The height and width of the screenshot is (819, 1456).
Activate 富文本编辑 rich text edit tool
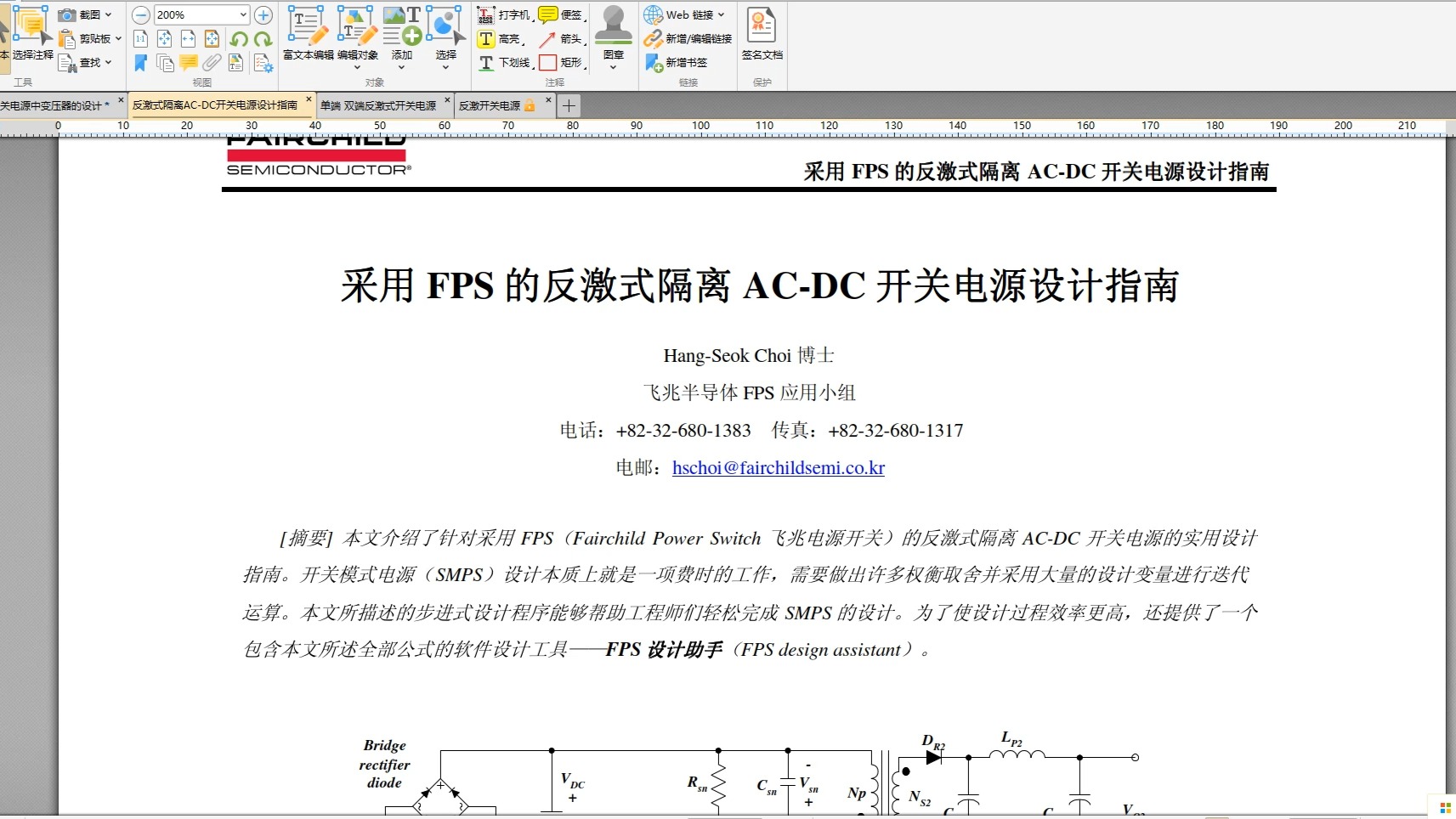(308, 34)
